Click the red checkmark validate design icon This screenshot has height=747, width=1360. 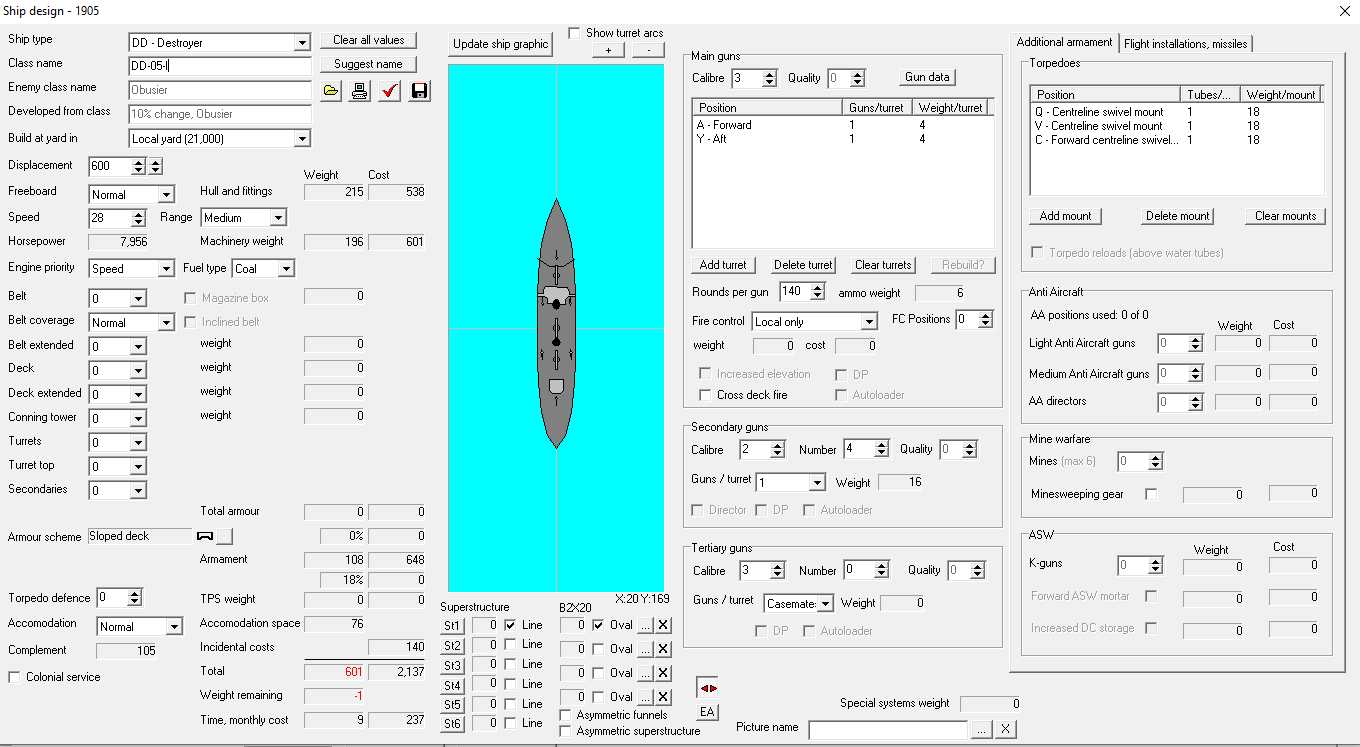tap(390, 91)
